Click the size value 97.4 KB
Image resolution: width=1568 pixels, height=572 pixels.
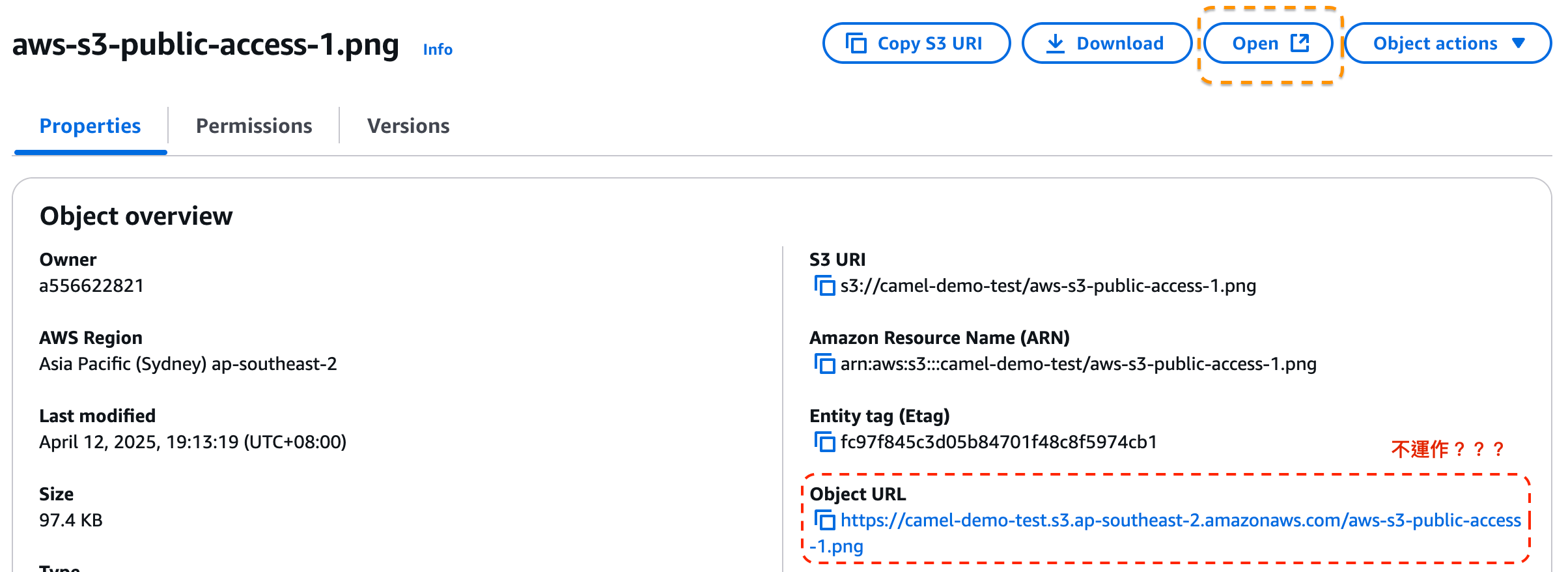71,520
